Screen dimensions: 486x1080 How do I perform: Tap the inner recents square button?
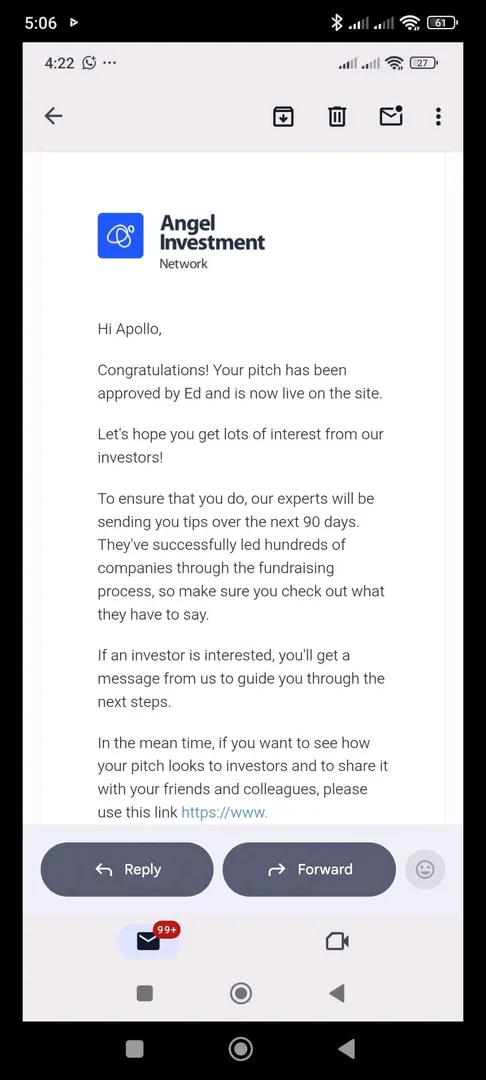[145, 993]
